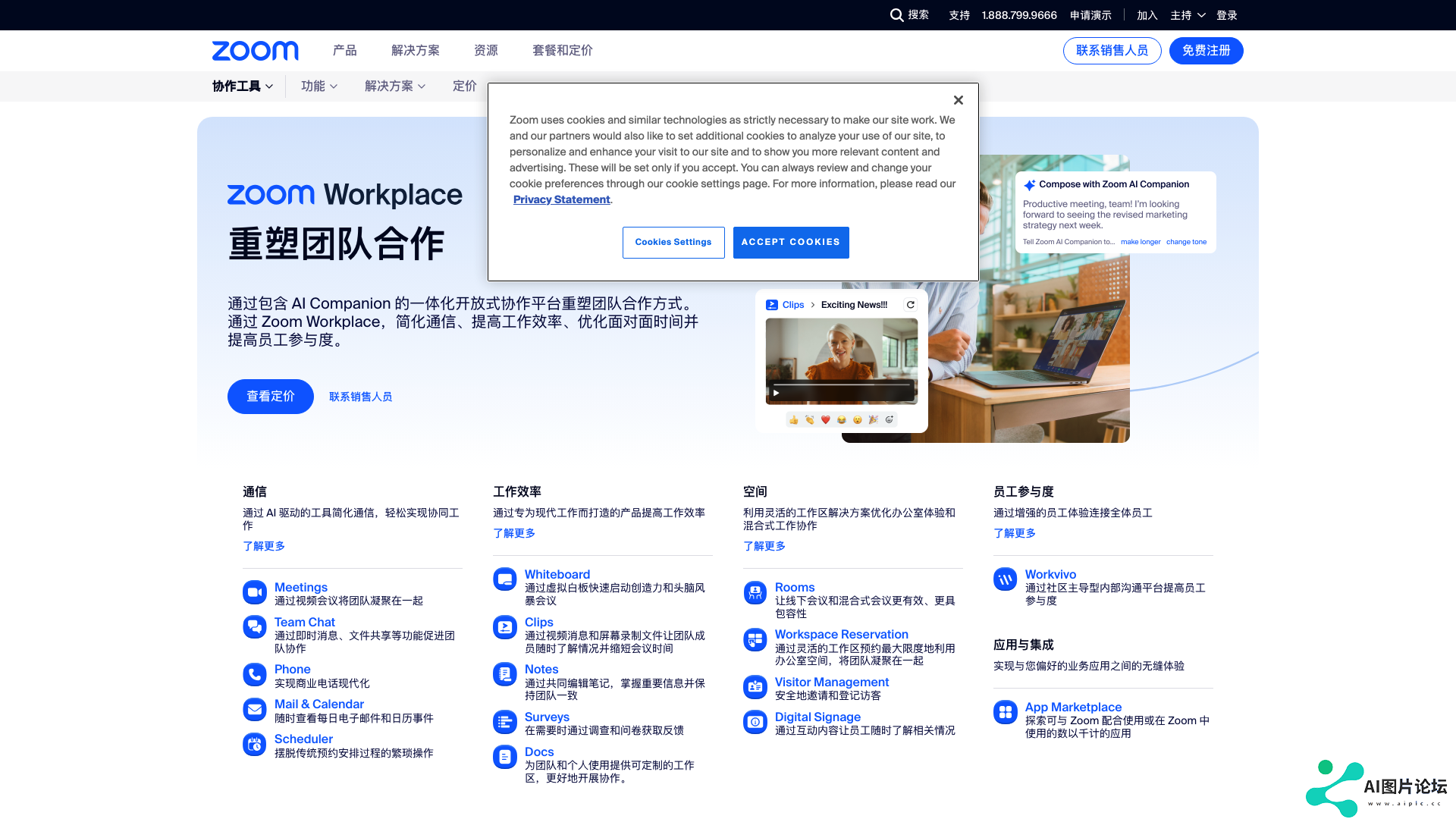The height and width of the screenshot is (819, 1456).
Task: Click 加入 in top bar
Action: coord(1147,15)
